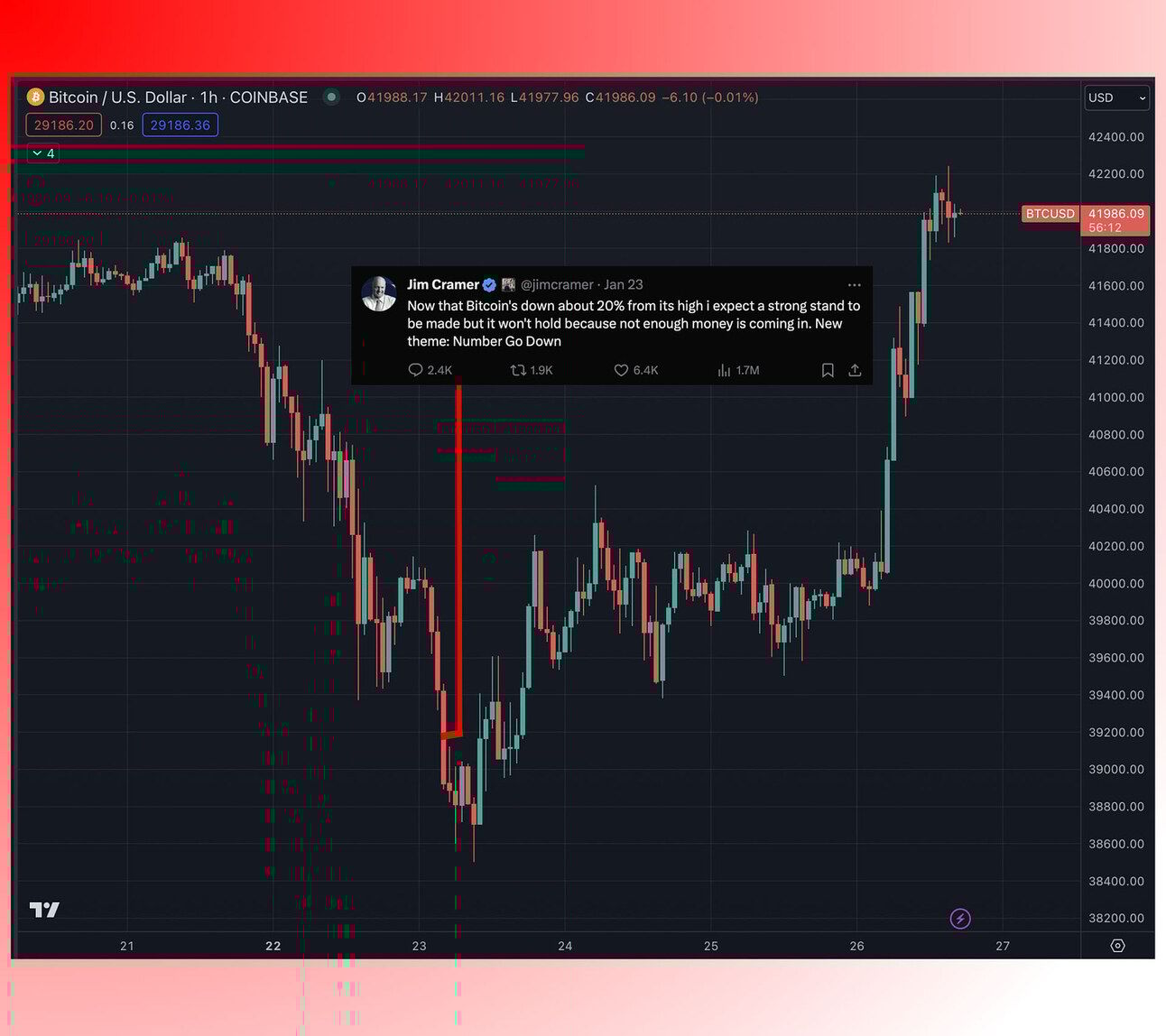Screen dimensions: 1166x1036
Task: Click the Bitcoin symbol logo icon
Action: (x=36, y=97)
